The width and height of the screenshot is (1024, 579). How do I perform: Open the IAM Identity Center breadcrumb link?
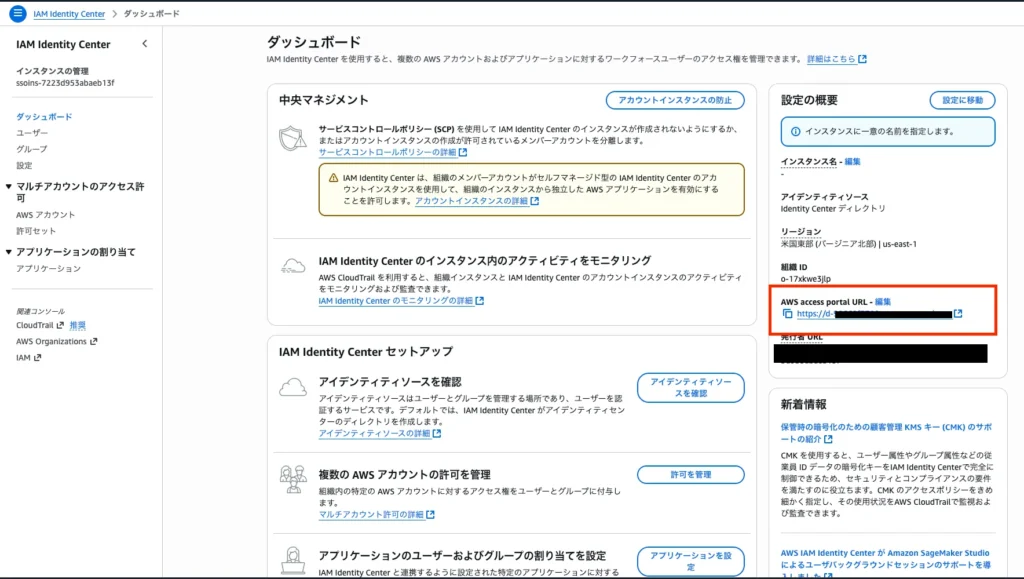tap(71, 14)
